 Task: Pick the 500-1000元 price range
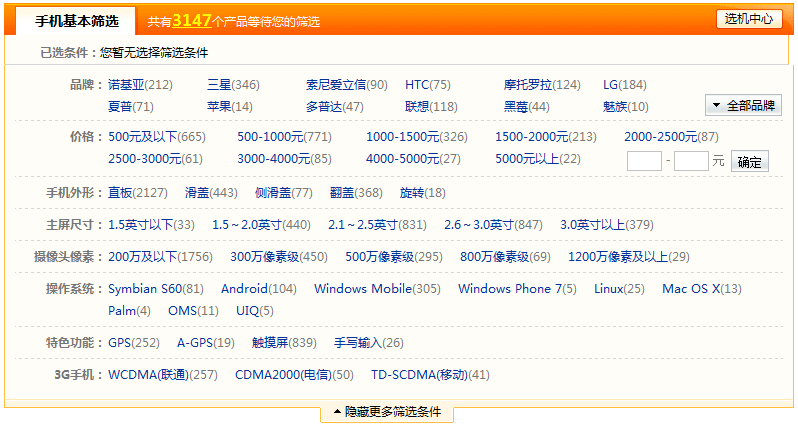tap(269, 137)
